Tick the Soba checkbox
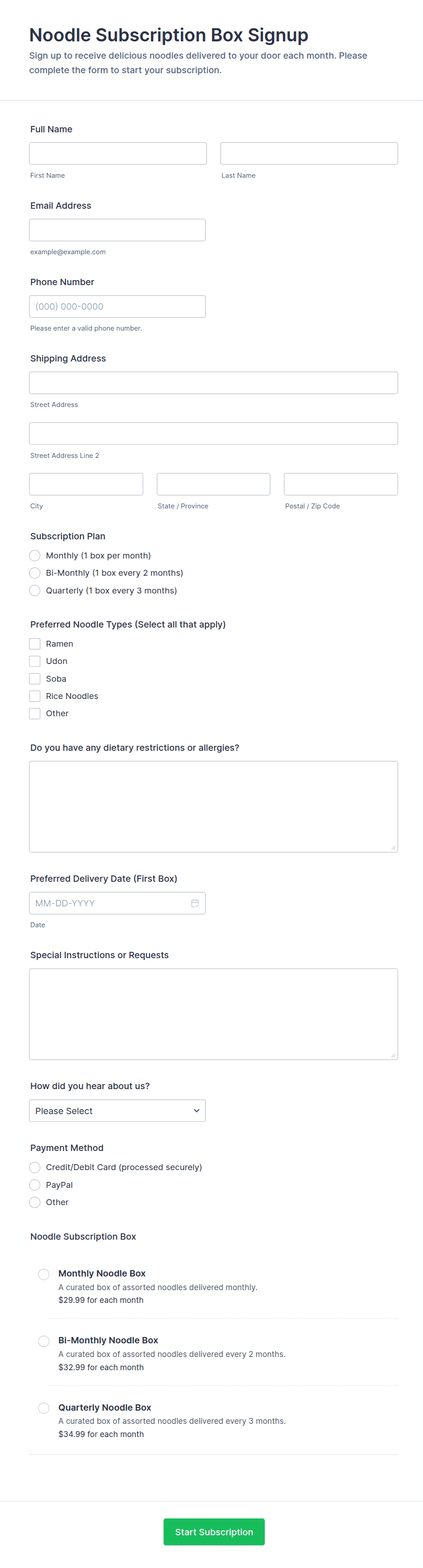 (35, 678)
